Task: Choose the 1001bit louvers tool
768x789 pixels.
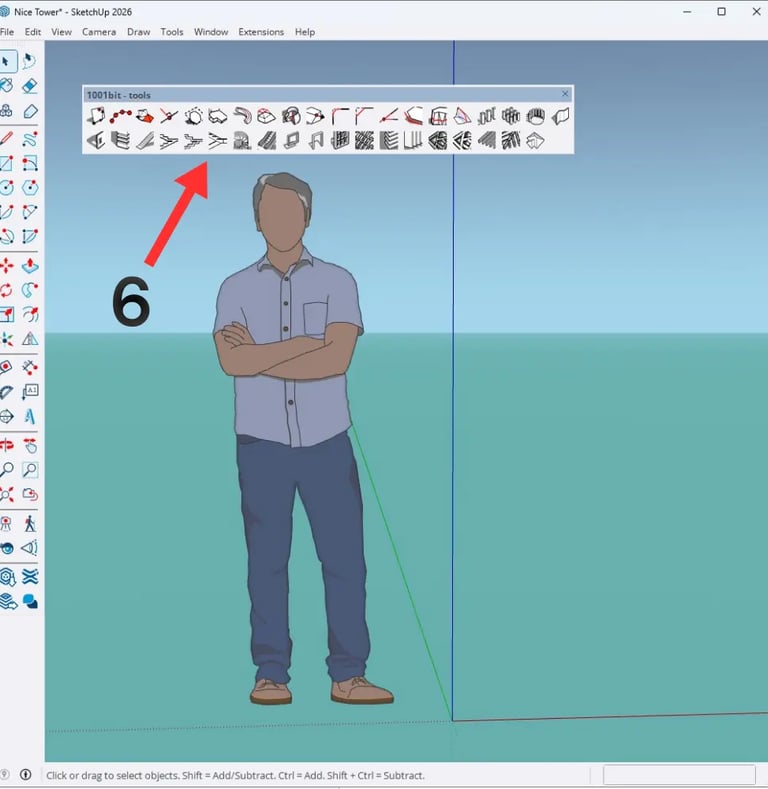Action: (x=389, y=141)
